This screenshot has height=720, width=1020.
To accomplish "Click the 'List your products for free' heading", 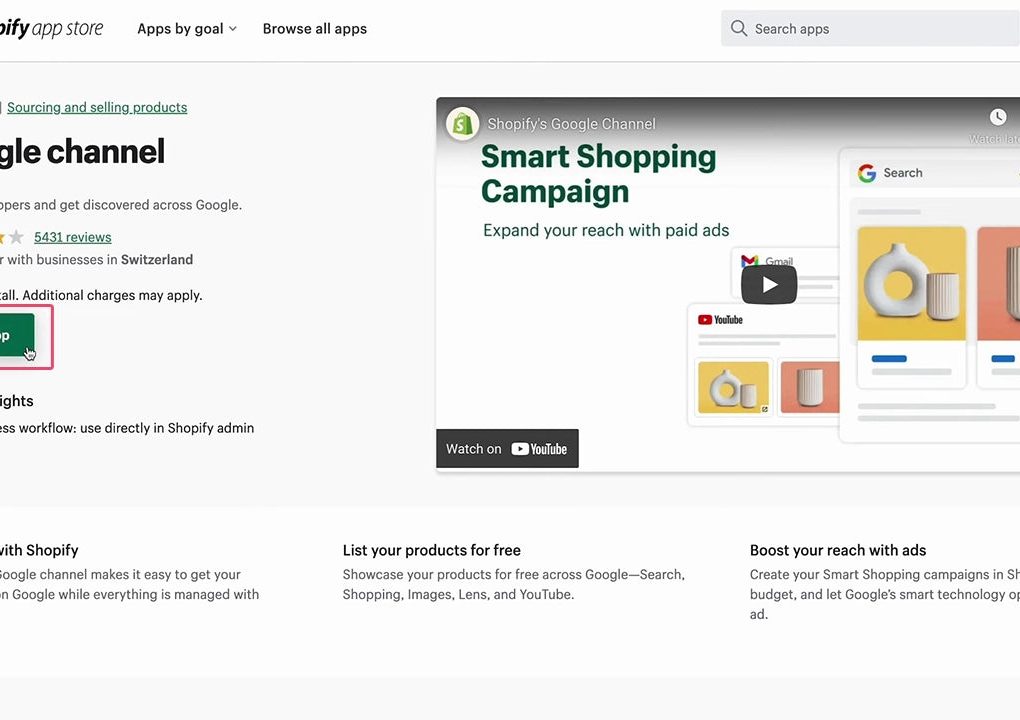I will coord(431,550).
